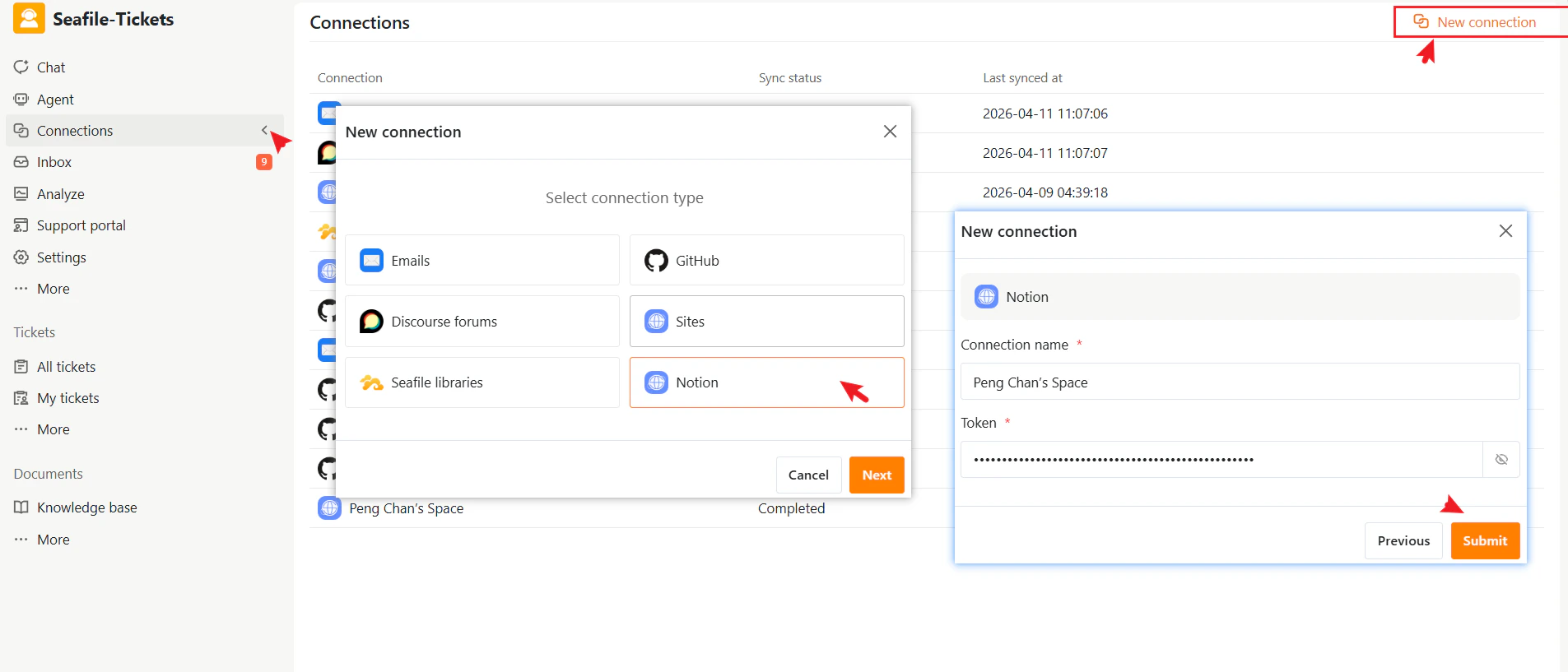Open the Knowledge base
Image resolution: width=1568 pixels, height=672 pixels.
point(145,507)
